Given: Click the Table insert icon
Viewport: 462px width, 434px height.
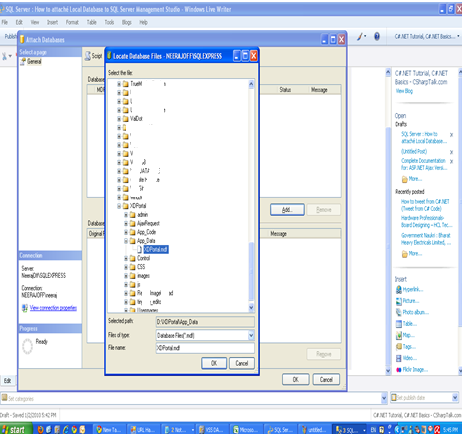Looking at the screenshot, I should coord(399,324).
